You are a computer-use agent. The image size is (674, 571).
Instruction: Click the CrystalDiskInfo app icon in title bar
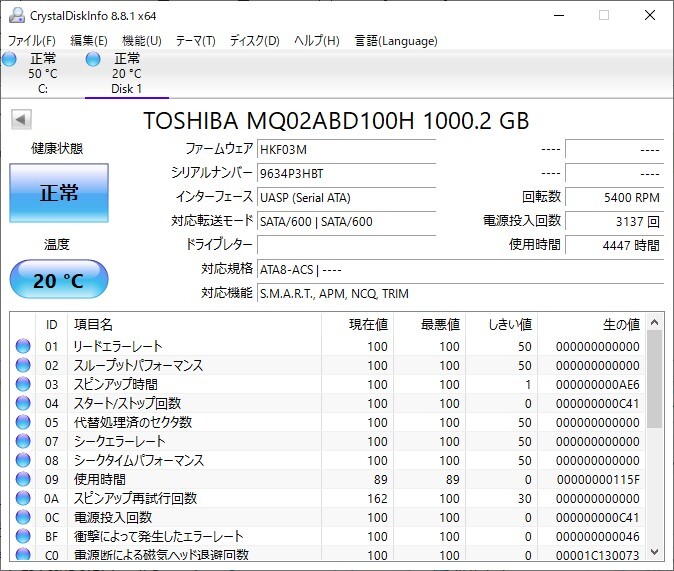16,15
